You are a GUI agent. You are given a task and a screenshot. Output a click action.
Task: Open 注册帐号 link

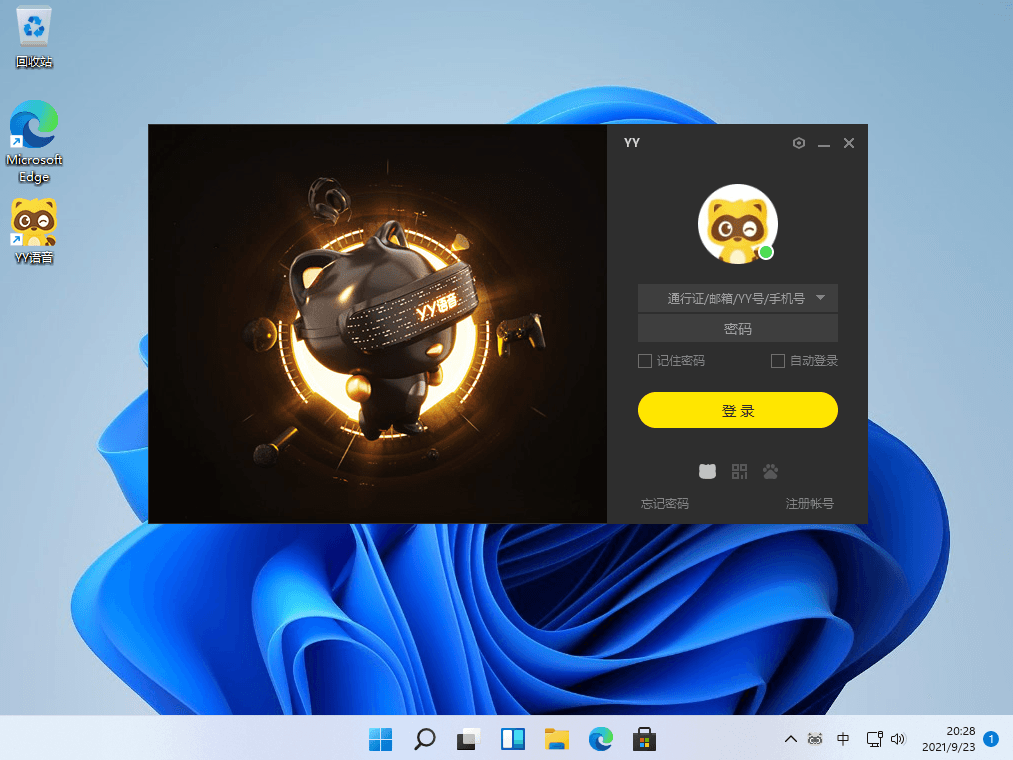tap(809, 503)
